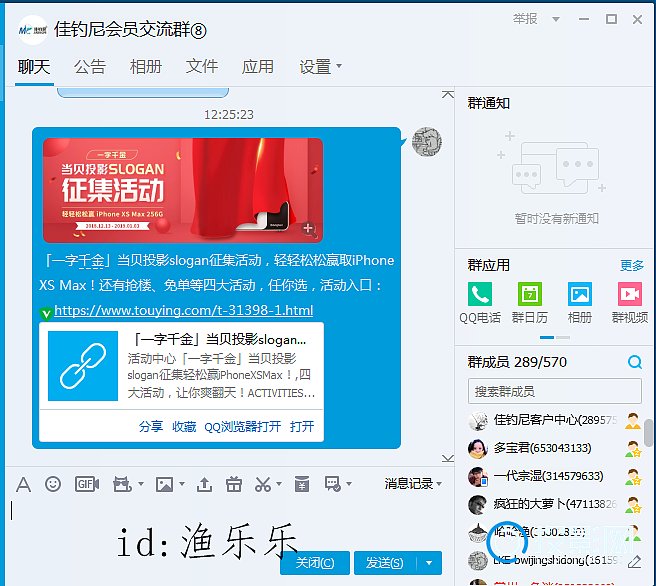Image resolution: width=656 pixels, height=586 pixels.
Task: Select member 疯狂的大萝卜
Action: [555, 504]
